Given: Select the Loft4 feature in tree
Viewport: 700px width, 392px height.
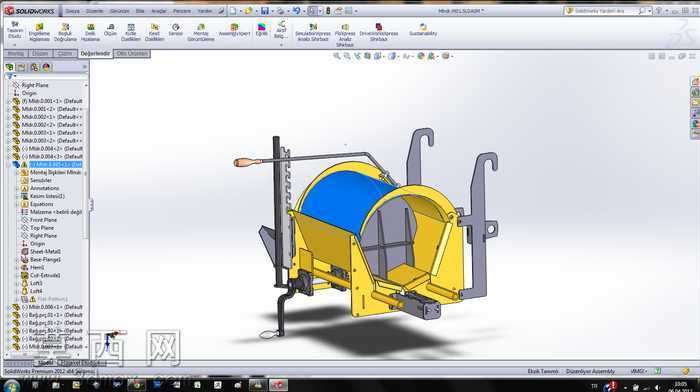Looking at the screenshot, I should point(36,292).
